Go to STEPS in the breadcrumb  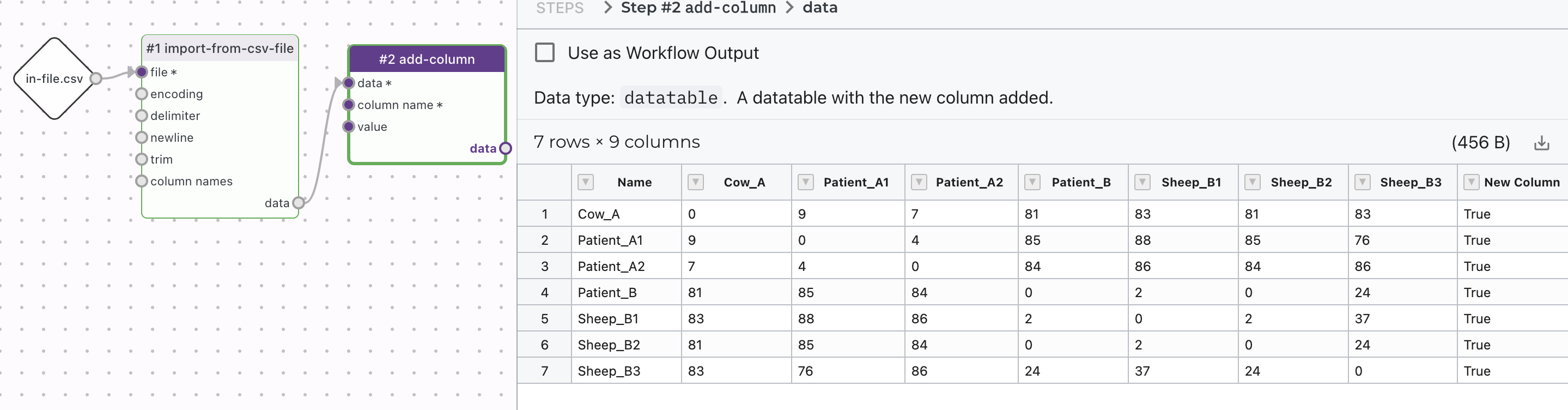click(x=560, y=8)
